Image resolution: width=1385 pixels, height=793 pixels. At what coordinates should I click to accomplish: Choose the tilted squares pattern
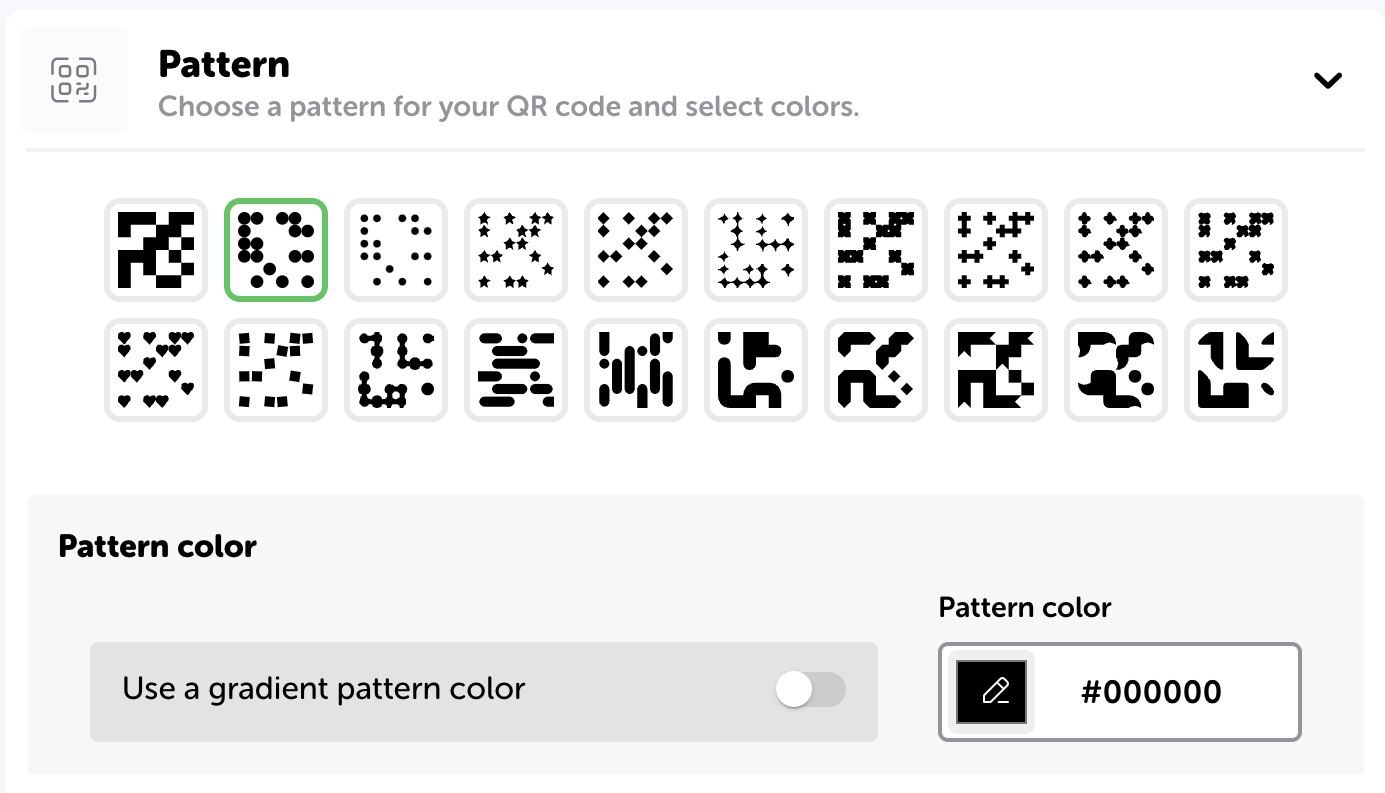click(276, 370)
